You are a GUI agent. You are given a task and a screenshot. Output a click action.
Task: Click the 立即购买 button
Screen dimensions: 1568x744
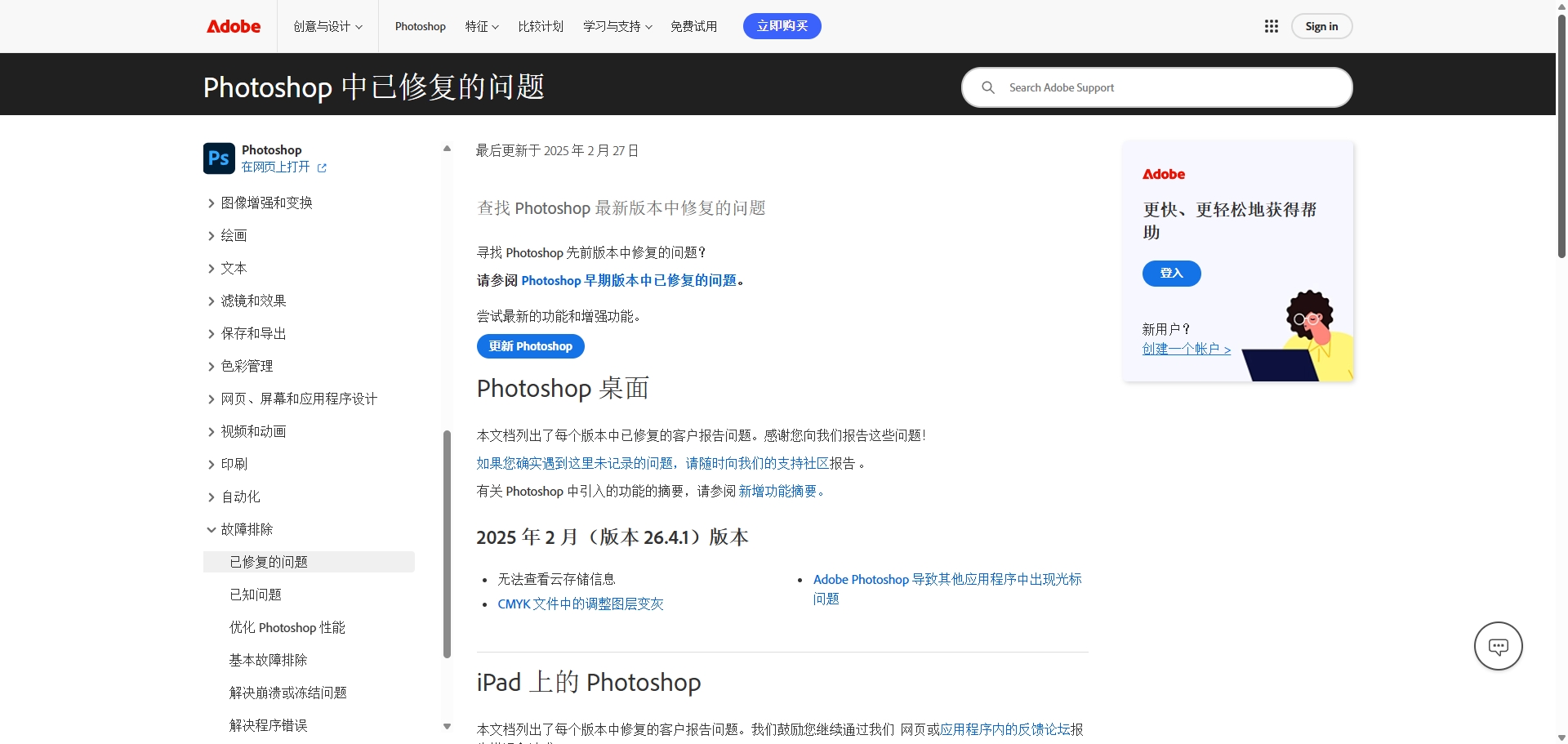(782, 26)
